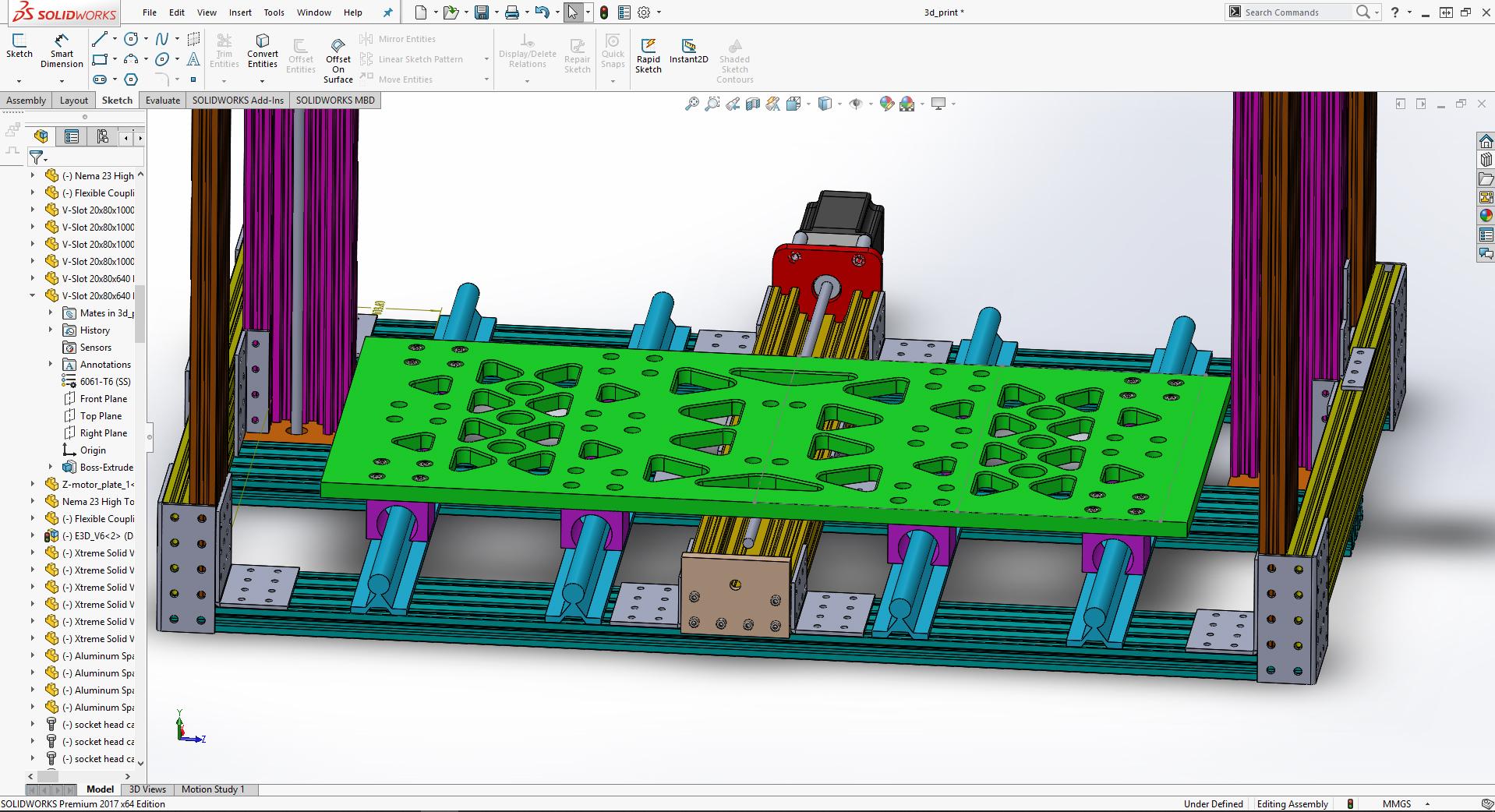
Task: Click Zoom to Area icon
Action: click(712, 104)
